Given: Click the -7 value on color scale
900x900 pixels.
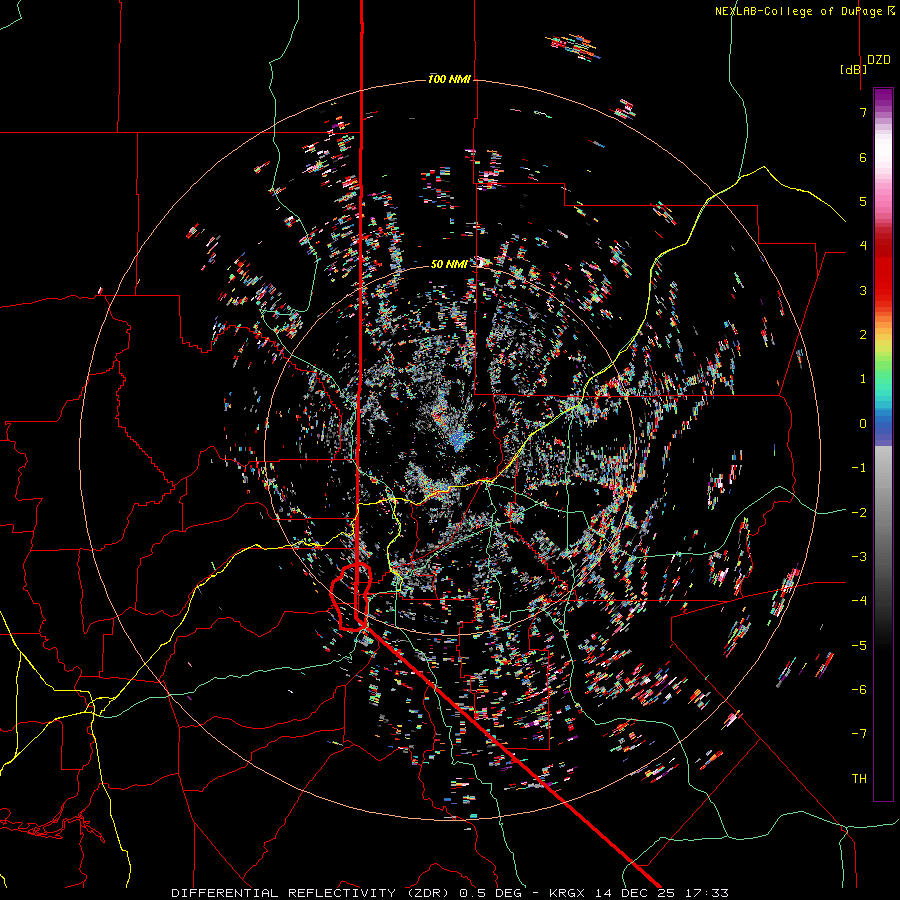Looking at the screenshot, I should point(859,734).
